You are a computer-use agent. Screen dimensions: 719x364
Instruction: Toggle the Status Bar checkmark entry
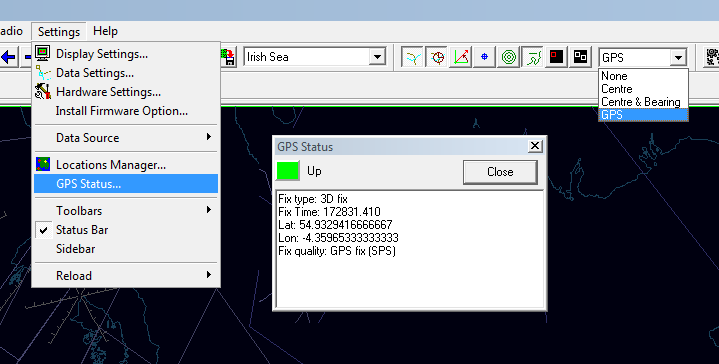126,230
